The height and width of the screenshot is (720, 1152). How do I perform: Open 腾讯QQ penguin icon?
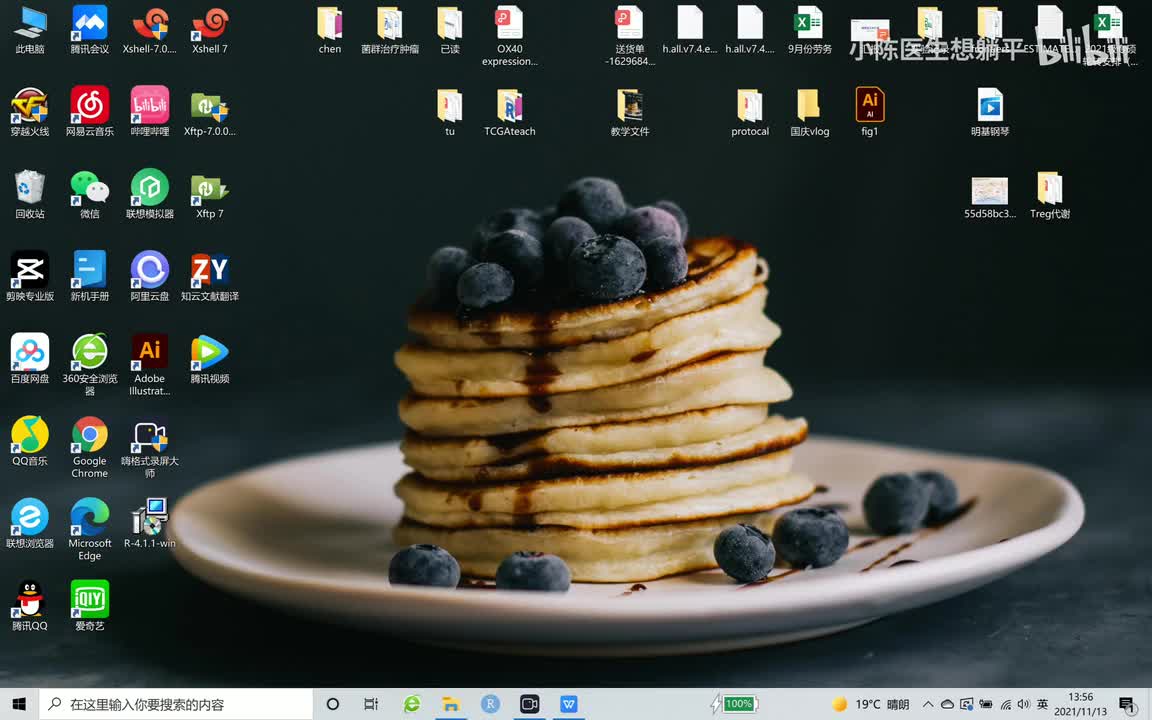pos(29,606)
